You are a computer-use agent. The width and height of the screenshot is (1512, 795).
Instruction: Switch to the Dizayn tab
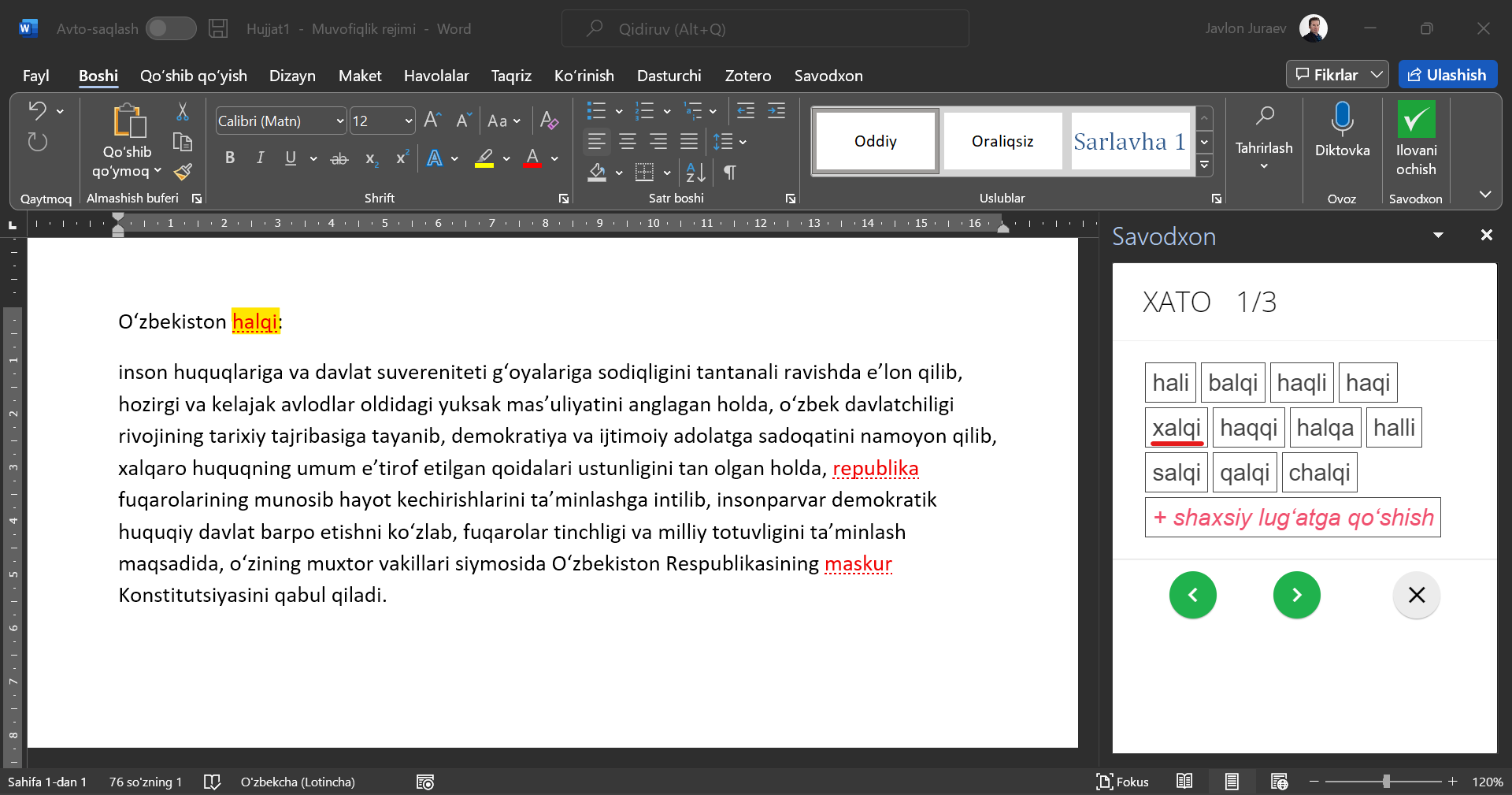point(292,76)
